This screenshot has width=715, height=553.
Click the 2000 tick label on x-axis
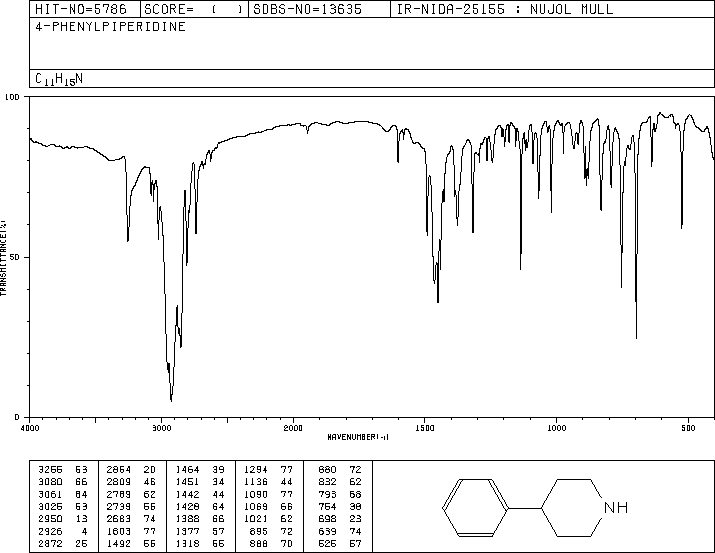tap(293, 428)
